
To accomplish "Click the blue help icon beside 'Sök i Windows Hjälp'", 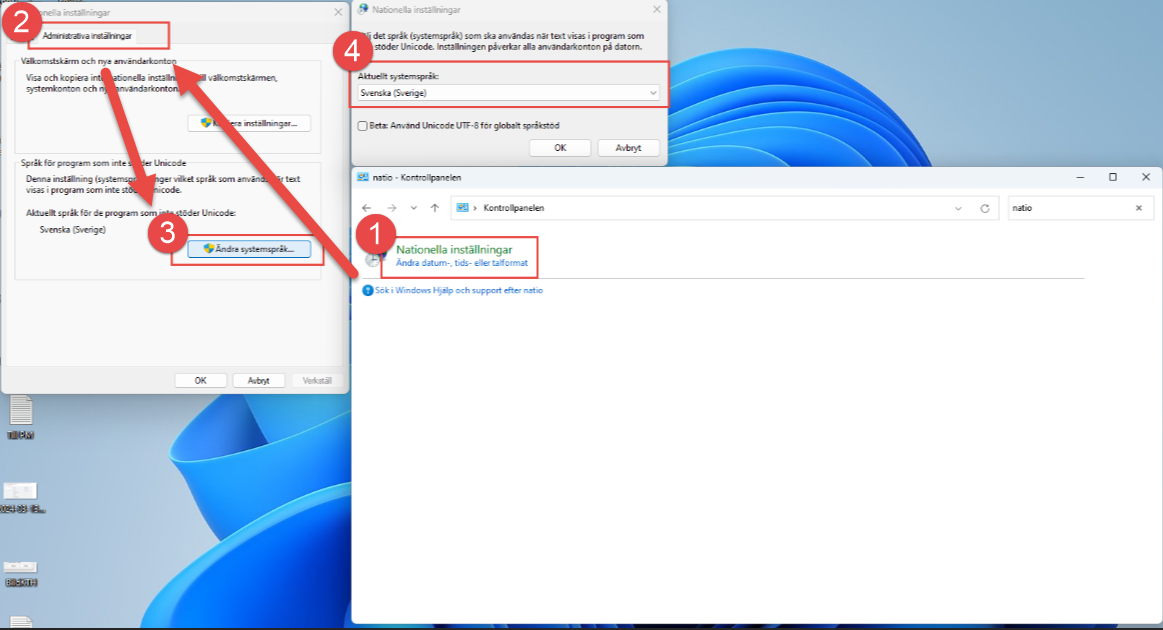I will coord(367,290).
